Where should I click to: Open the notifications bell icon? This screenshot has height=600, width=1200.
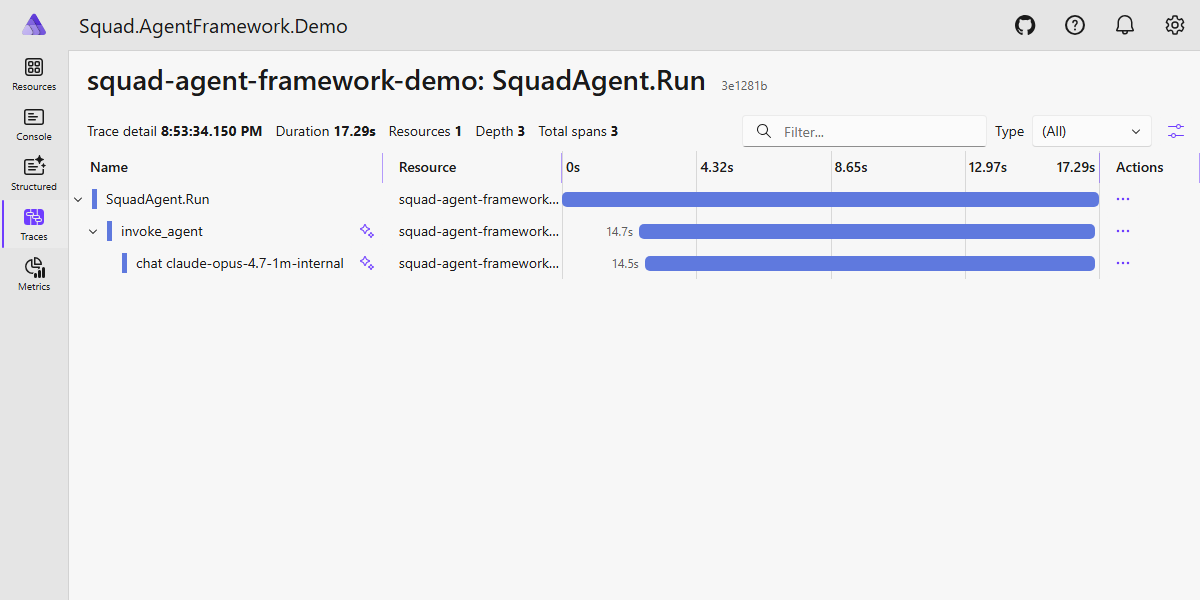tap(1125, 26)
